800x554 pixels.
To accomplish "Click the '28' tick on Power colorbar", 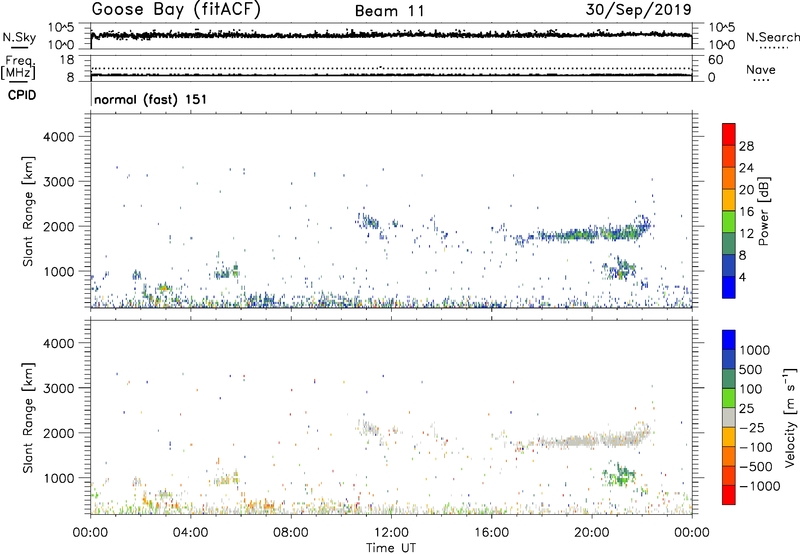I will tap(746, 146).
